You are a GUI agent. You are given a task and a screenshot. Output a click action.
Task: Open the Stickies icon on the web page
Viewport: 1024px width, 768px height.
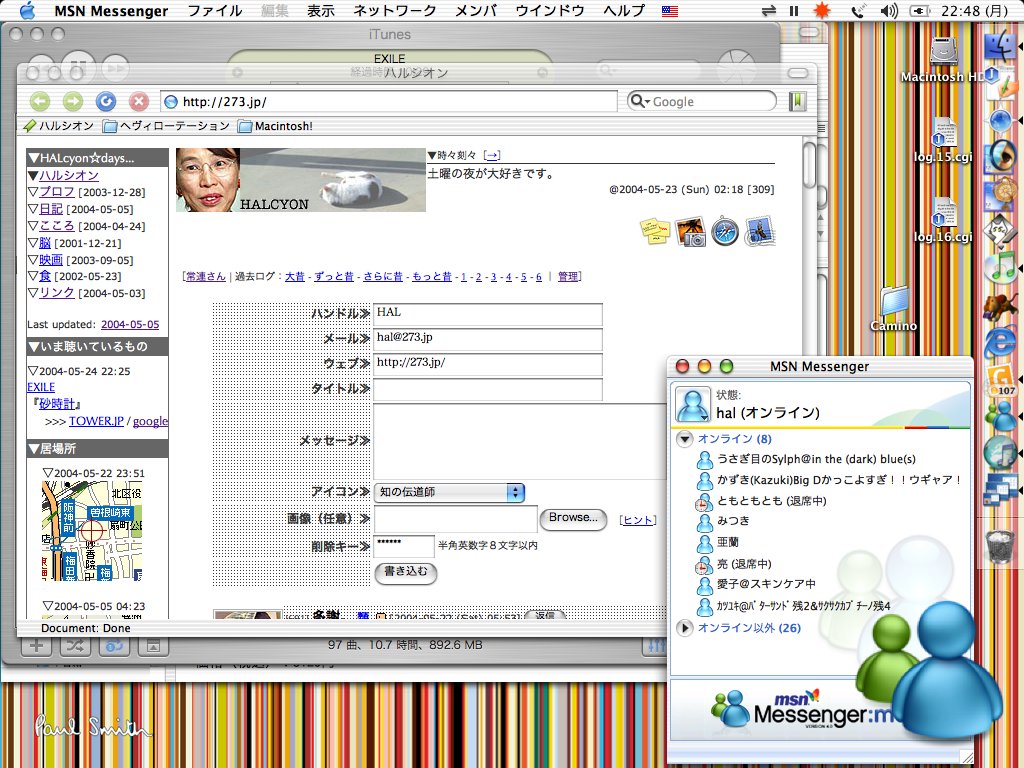655,231
